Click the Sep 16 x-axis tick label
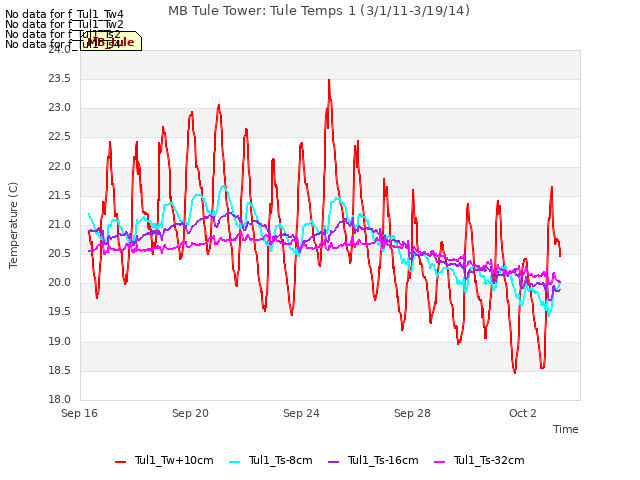 pos(79,413)
